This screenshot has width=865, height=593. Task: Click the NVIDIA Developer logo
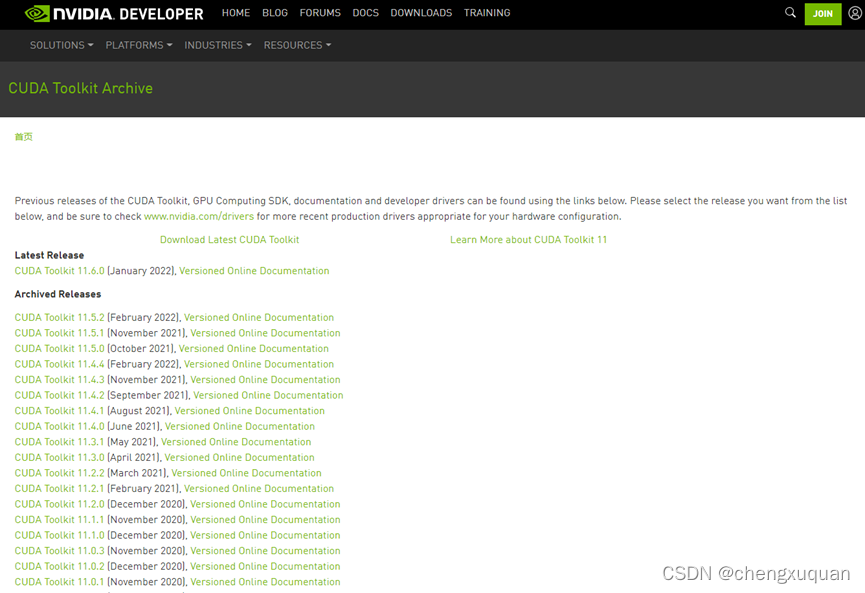(x=114, y=13)
